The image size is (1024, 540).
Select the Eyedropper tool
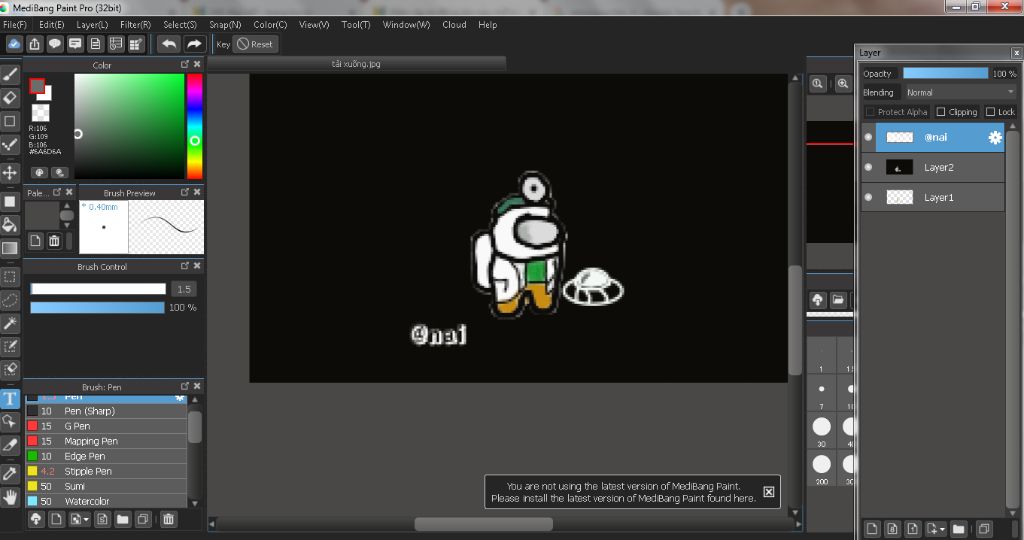click(x=10, y=472)
